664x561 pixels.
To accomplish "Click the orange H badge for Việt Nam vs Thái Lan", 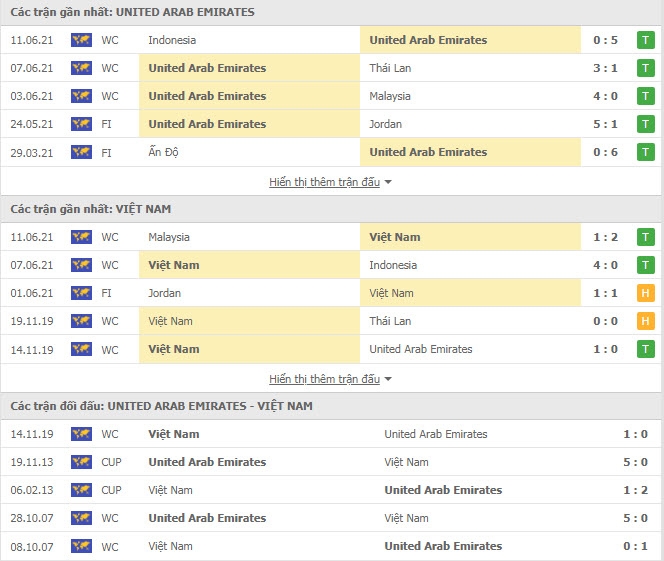I will (645, 321).
